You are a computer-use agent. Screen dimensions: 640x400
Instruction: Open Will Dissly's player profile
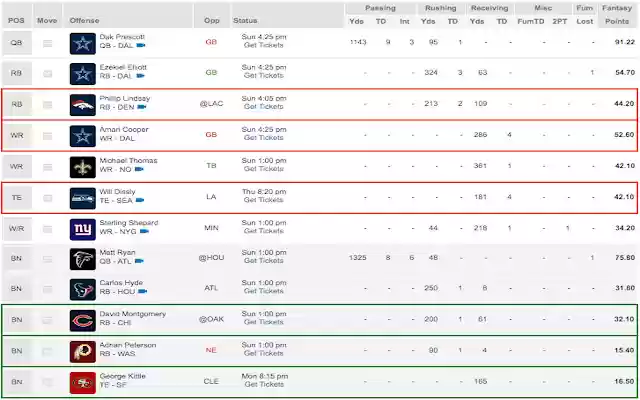click(x=118, y=191)
